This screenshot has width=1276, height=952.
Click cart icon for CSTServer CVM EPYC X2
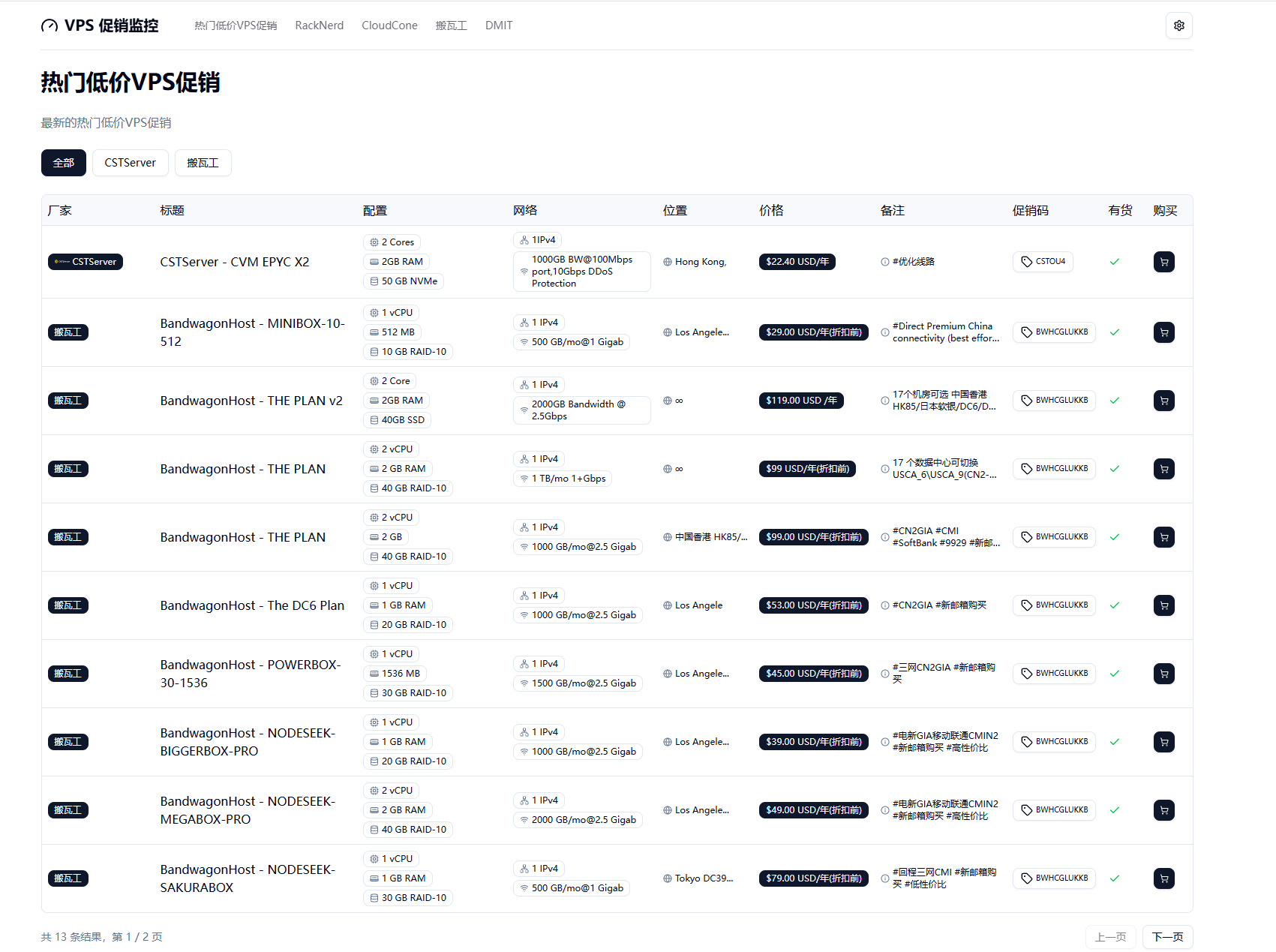point(1164,262)
